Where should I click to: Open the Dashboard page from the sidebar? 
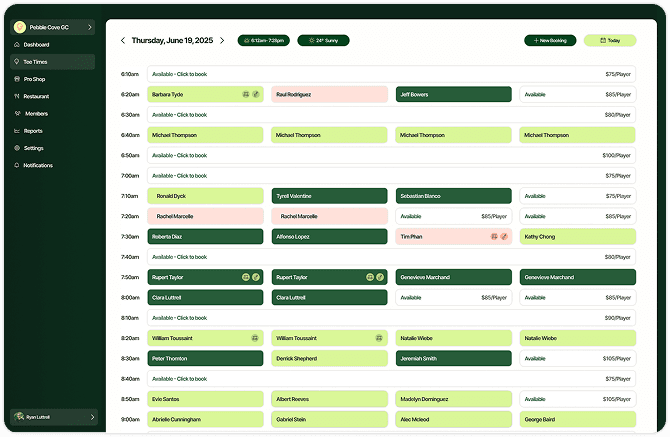(x=36, y=45)
